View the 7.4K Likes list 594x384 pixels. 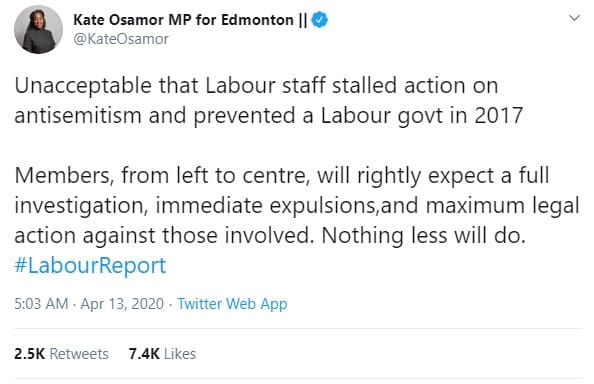[x=163, y=354]
